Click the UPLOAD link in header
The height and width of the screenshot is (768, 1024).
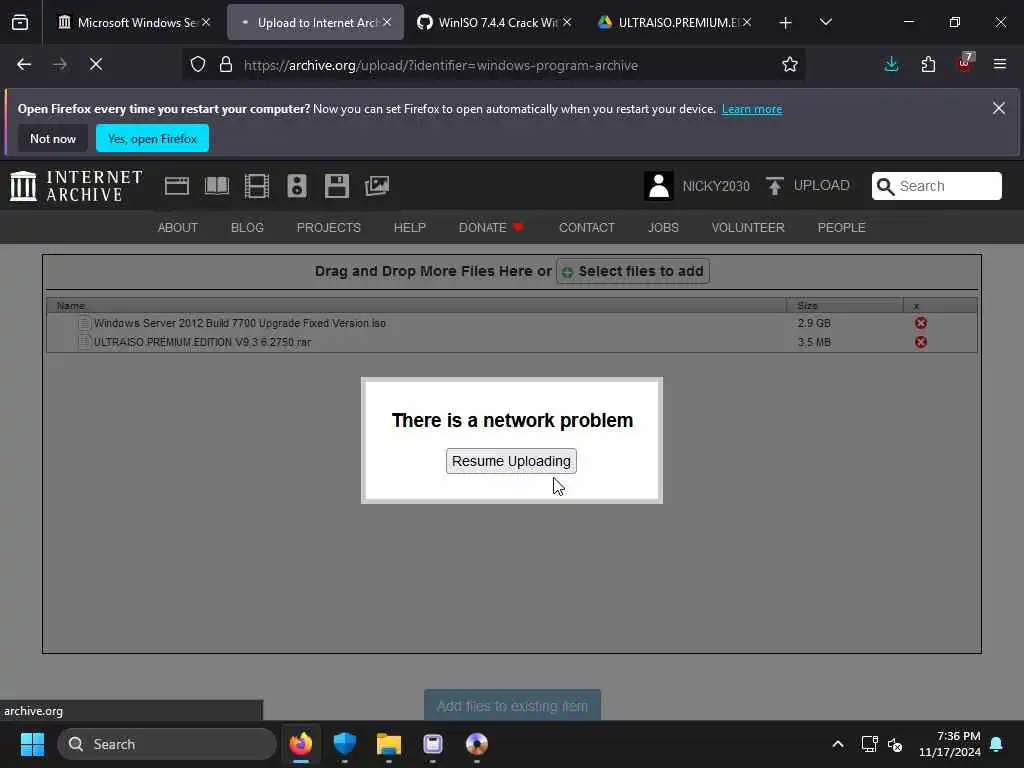(x=822, y=185)
